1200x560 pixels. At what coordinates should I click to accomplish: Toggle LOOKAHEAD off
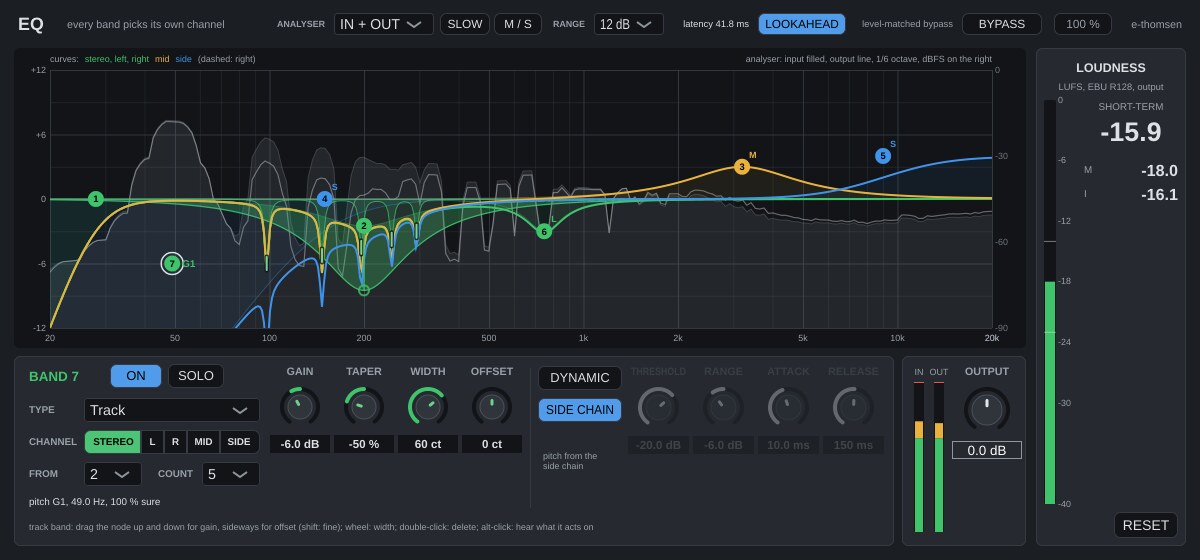tap(802, 24)
